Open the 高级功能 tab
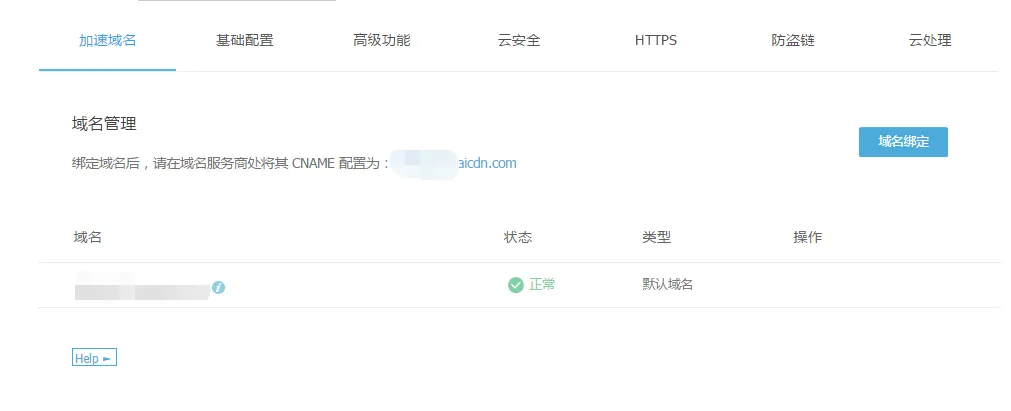 [382, 41]
